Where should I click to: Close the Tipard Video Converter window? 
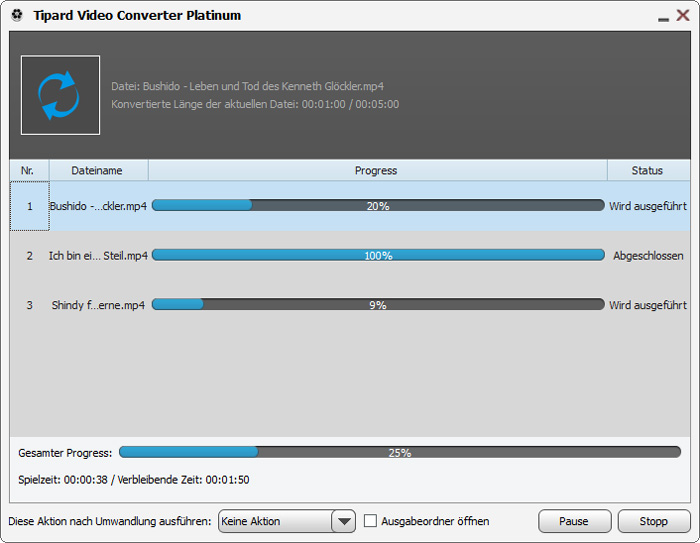(683, 15)
